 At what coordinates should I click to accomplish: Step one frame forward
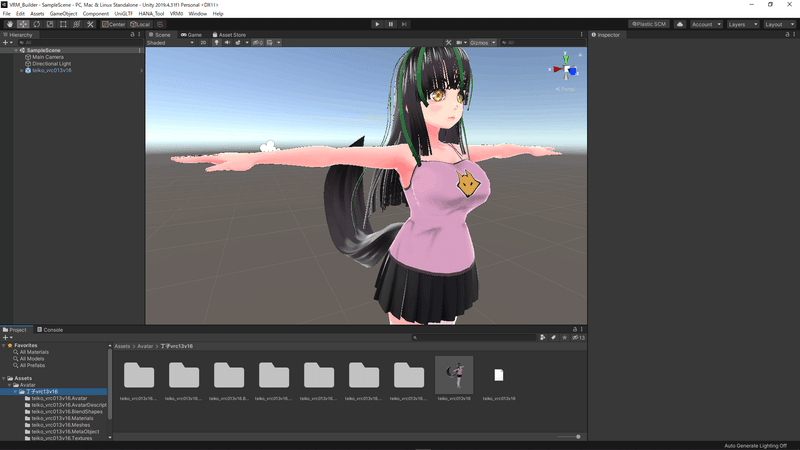(x=404, y=24)
